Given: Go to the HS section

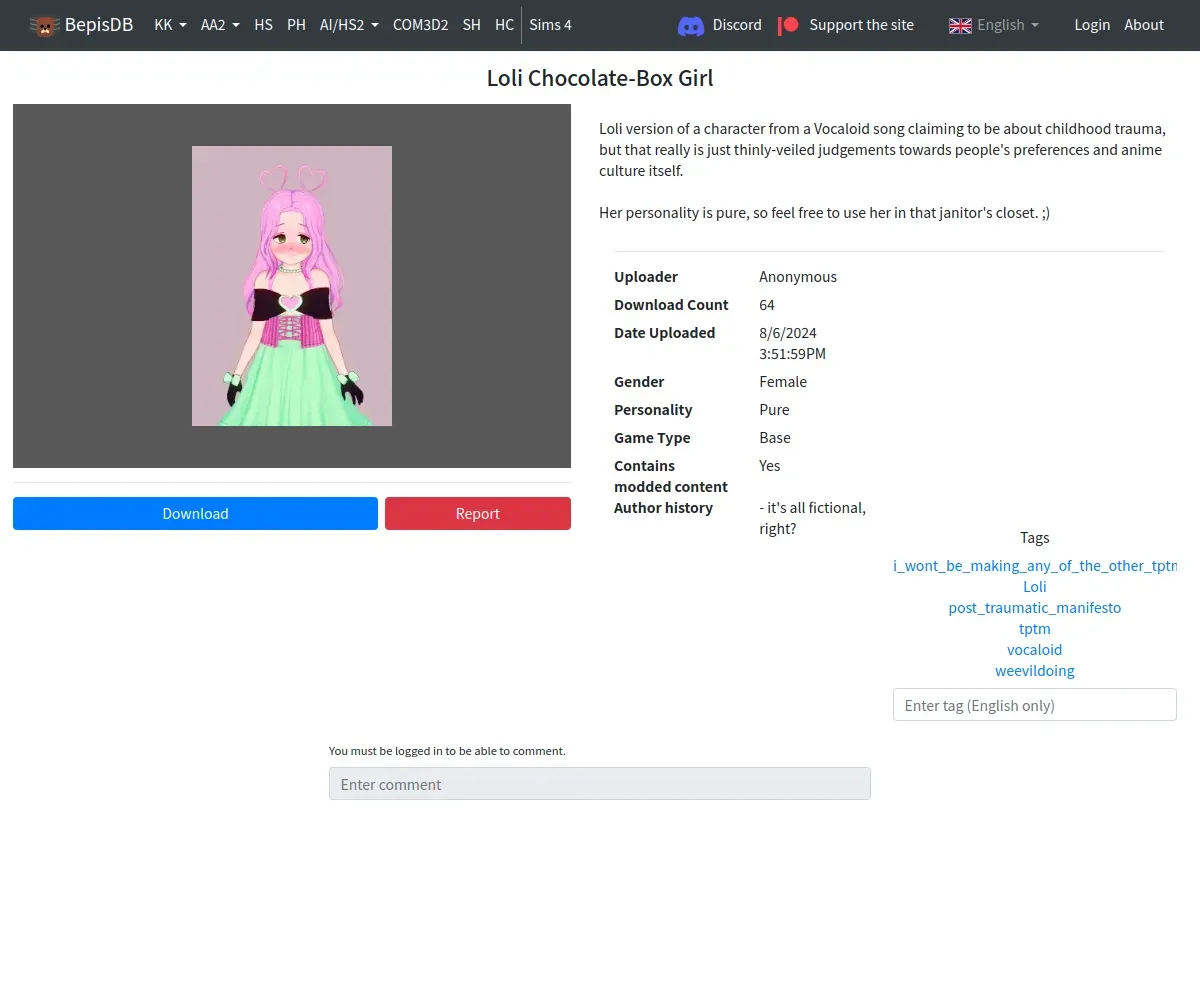Looking at the screenshot, I should point(263,25).
